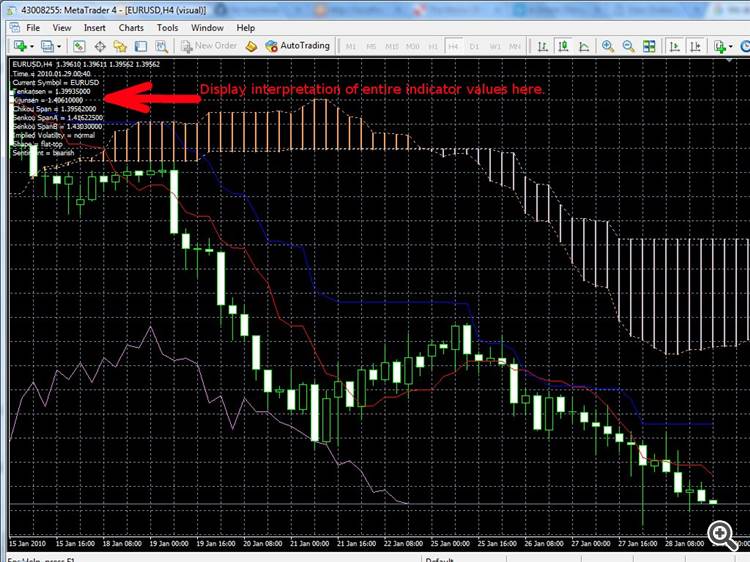The image size is (750, 562).
Task: Open the Strategy Tester icon
Action: [x=162, y=46]
